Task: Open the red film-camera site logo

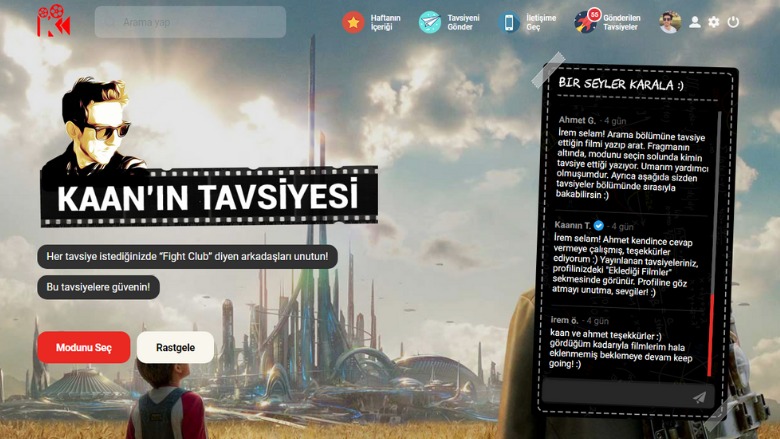Action: click(54, 20)
